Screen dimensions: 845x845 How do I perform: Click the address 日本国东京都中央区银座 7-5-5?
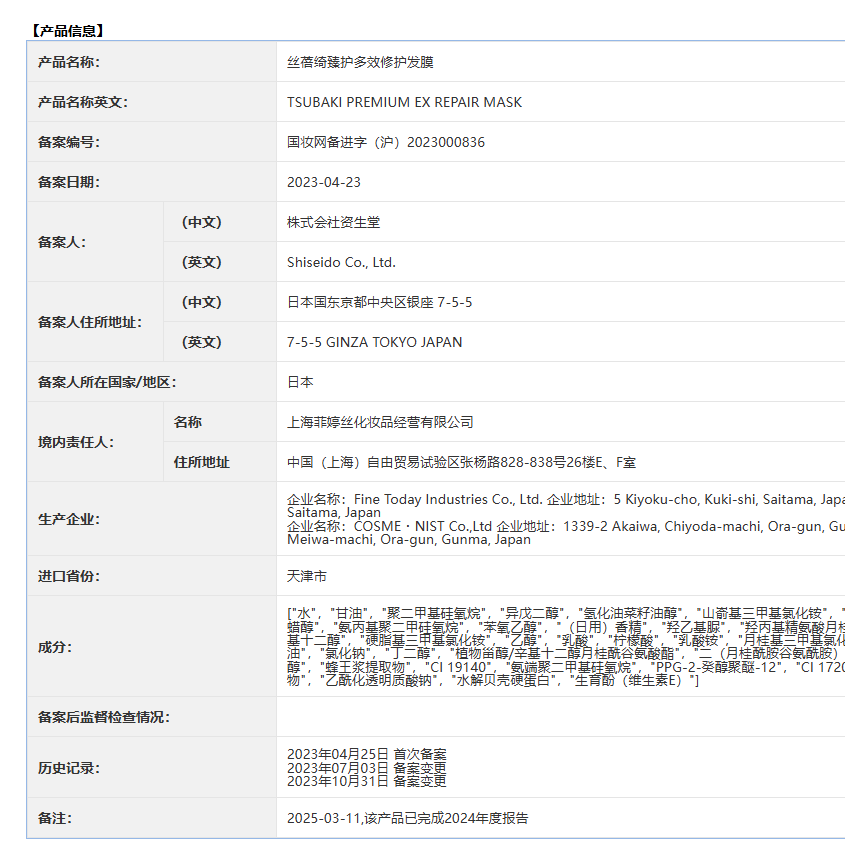(379, 302)
